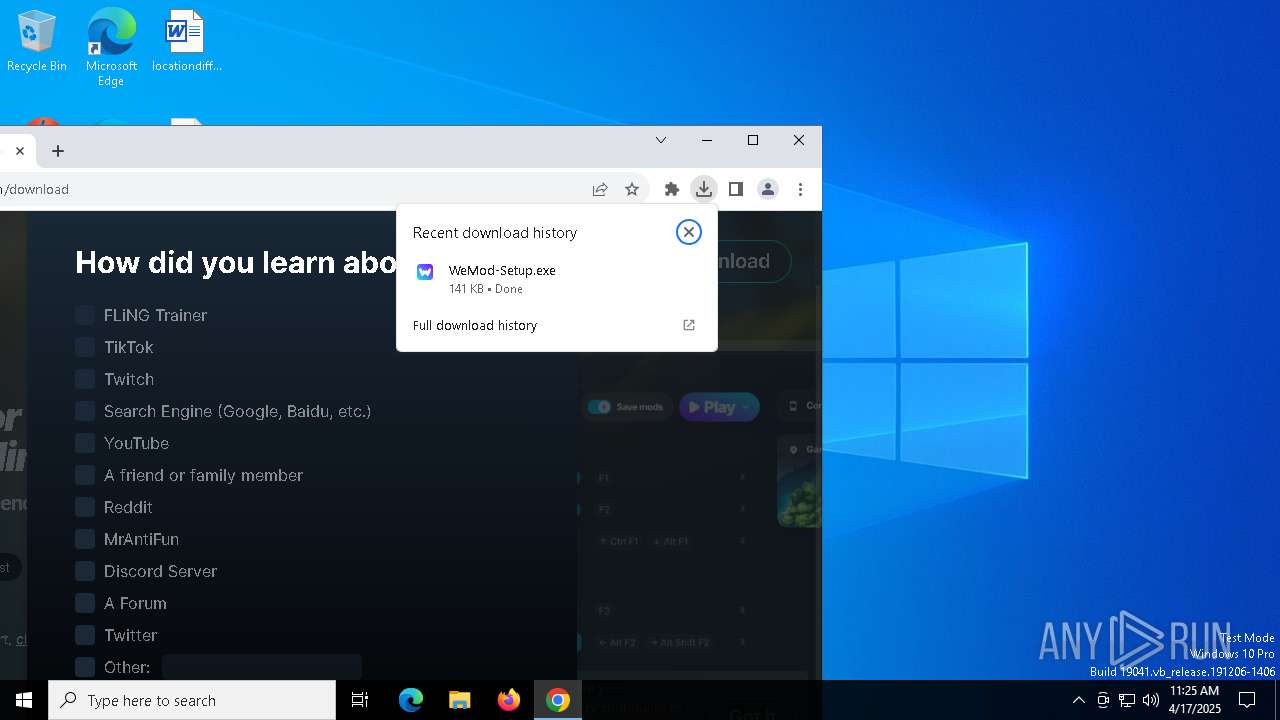Open the locationdiff Word document icon
Screen dimensions: 1280x720
186,41
